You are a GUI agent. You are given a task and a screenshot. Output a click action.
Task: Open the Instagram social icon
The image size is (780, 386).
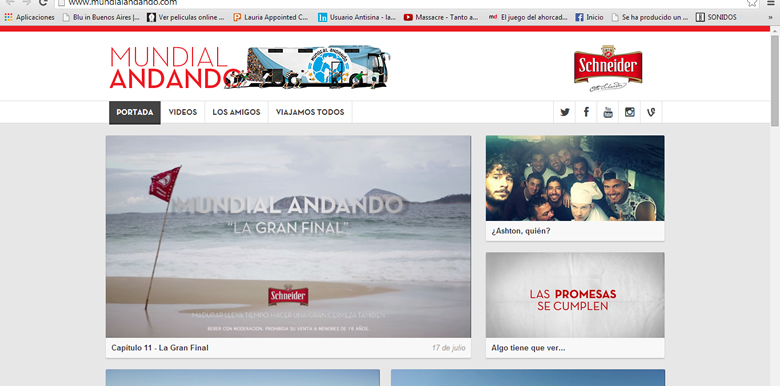pyautogui.click(x=630, y=112)
